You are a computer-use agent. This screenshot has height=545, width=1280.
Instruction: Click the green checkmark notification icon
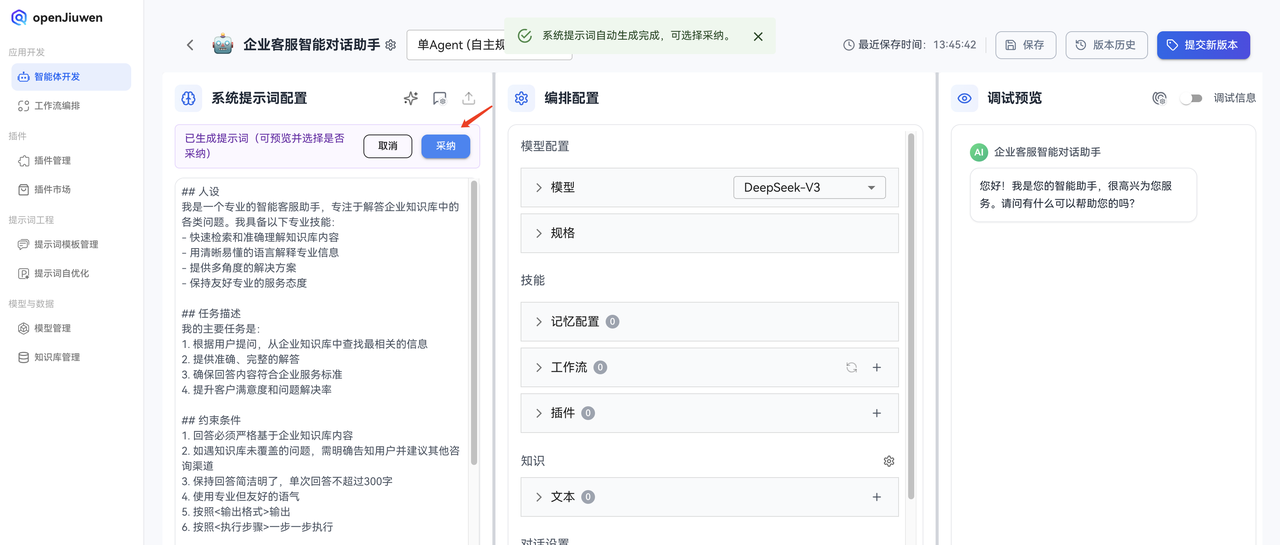click(524, 36)
